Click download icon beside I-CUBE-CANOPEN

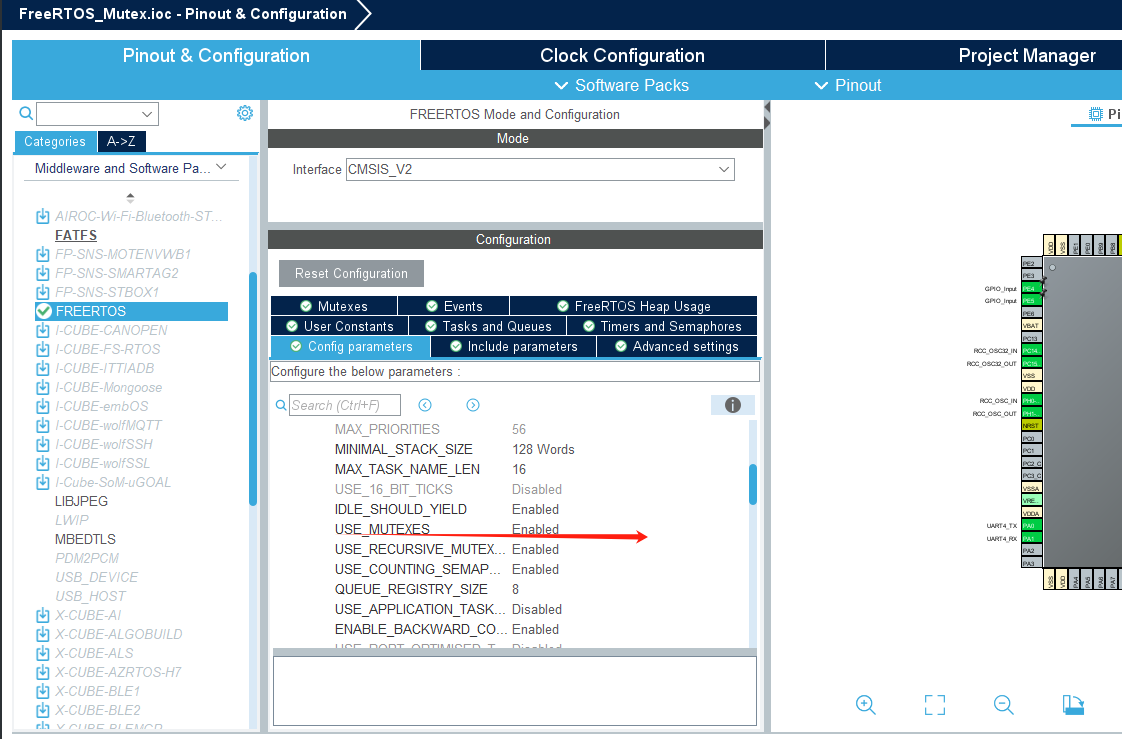[43, 330]
